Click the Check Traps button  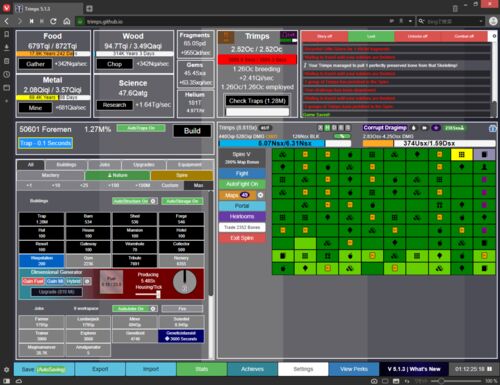(257, 101)
